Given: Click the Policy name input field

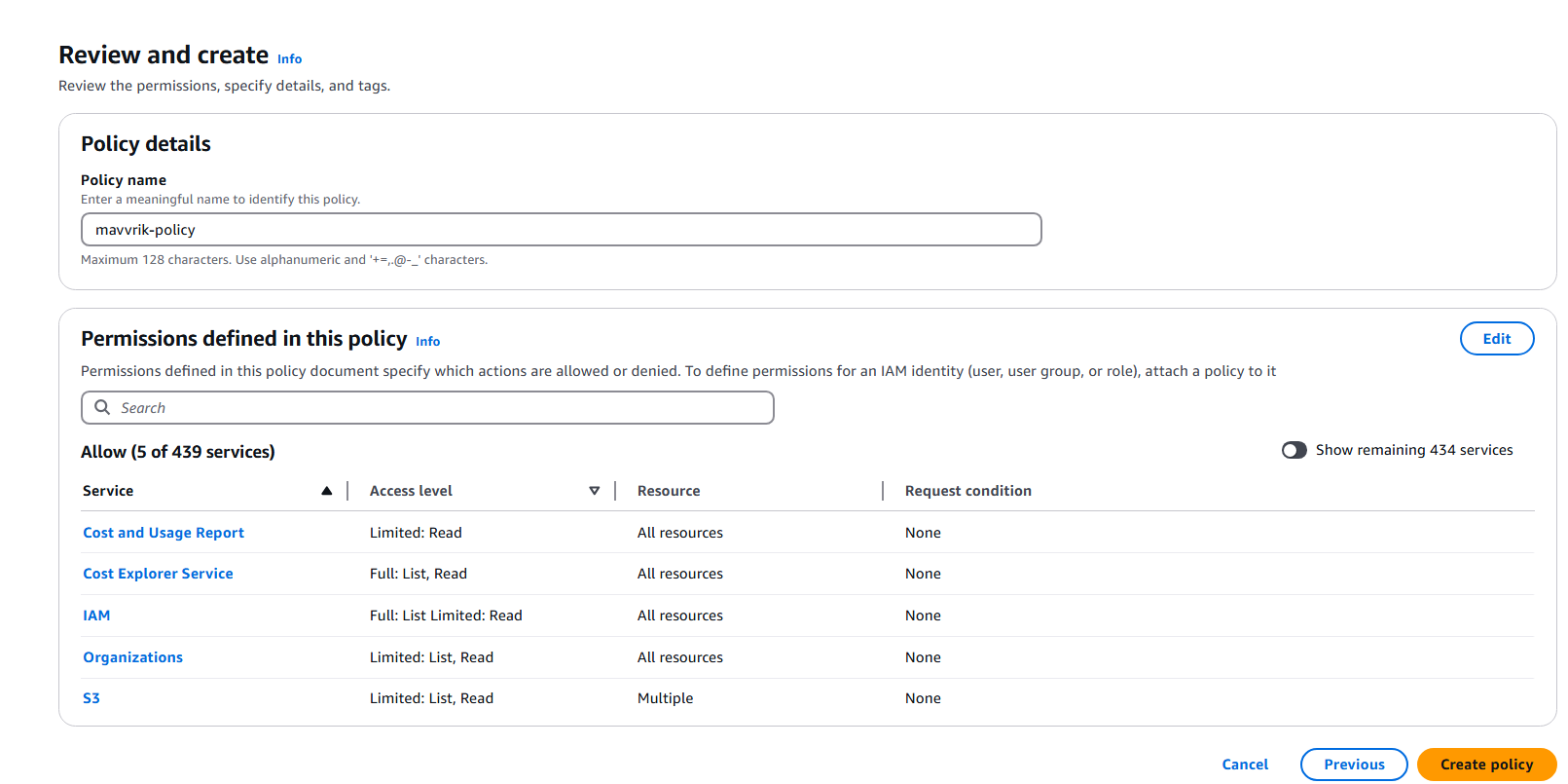Looking at the screenshot, I should point(561,230).
